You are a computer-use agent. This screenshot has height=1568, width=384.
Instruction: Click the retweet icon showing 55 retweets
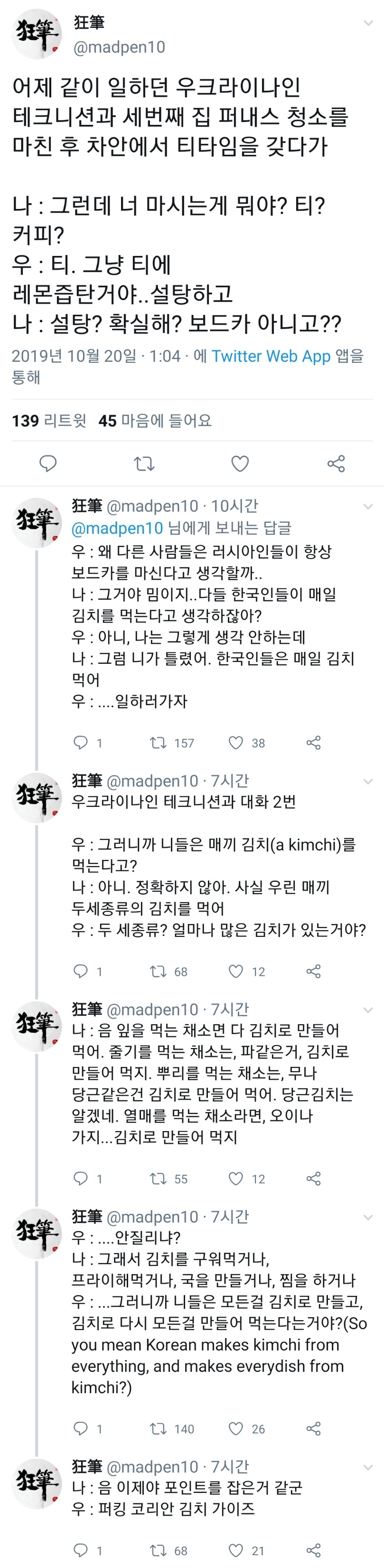click(158, 1179)
